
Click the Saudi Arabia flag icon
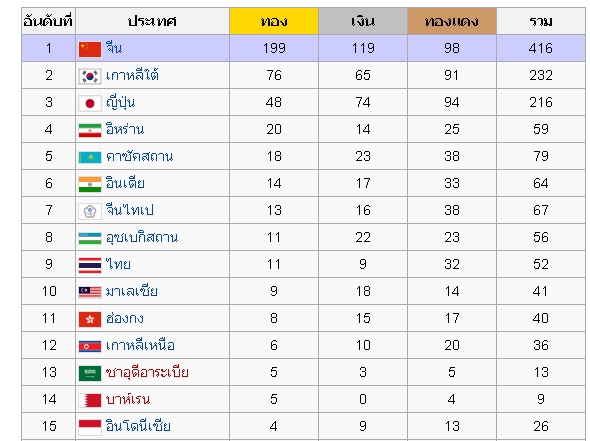click(x=90, y=373)
